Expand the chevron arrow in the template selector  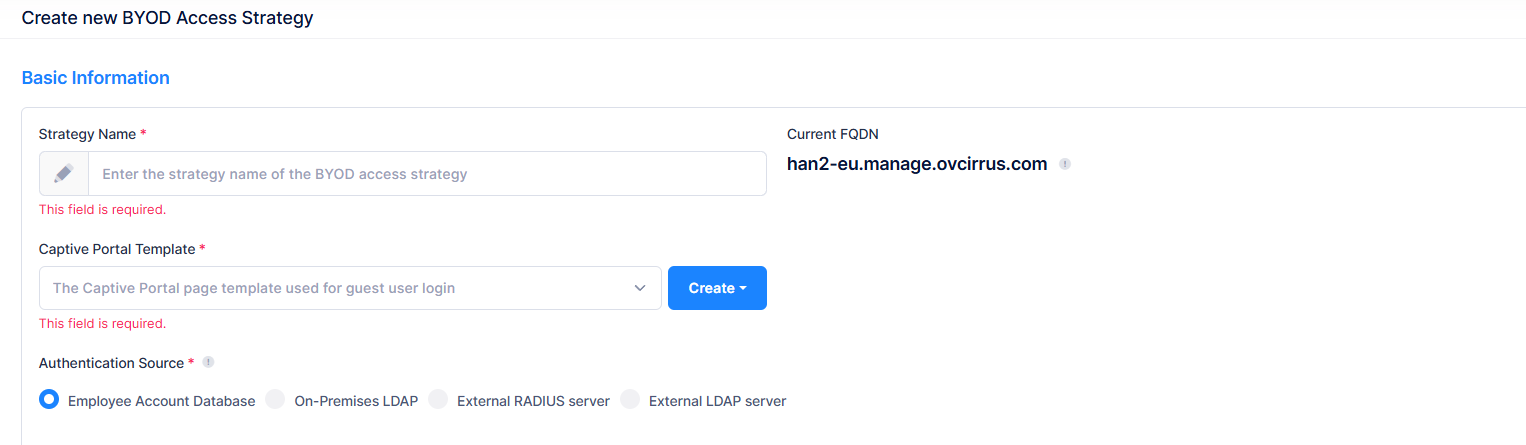pyautogui.click(x=640, y=288)
